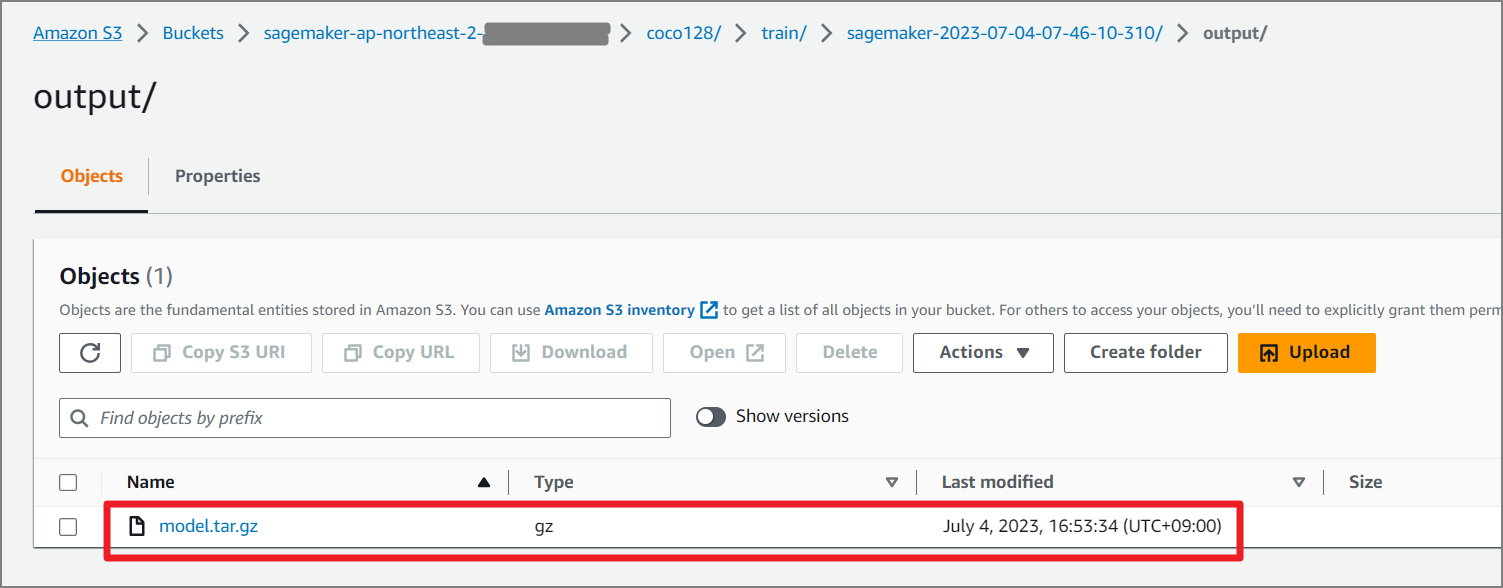Viewport: 1503px width, 588px height.
Task: Click the Type column sort arrow
Action: coord(892,482)
